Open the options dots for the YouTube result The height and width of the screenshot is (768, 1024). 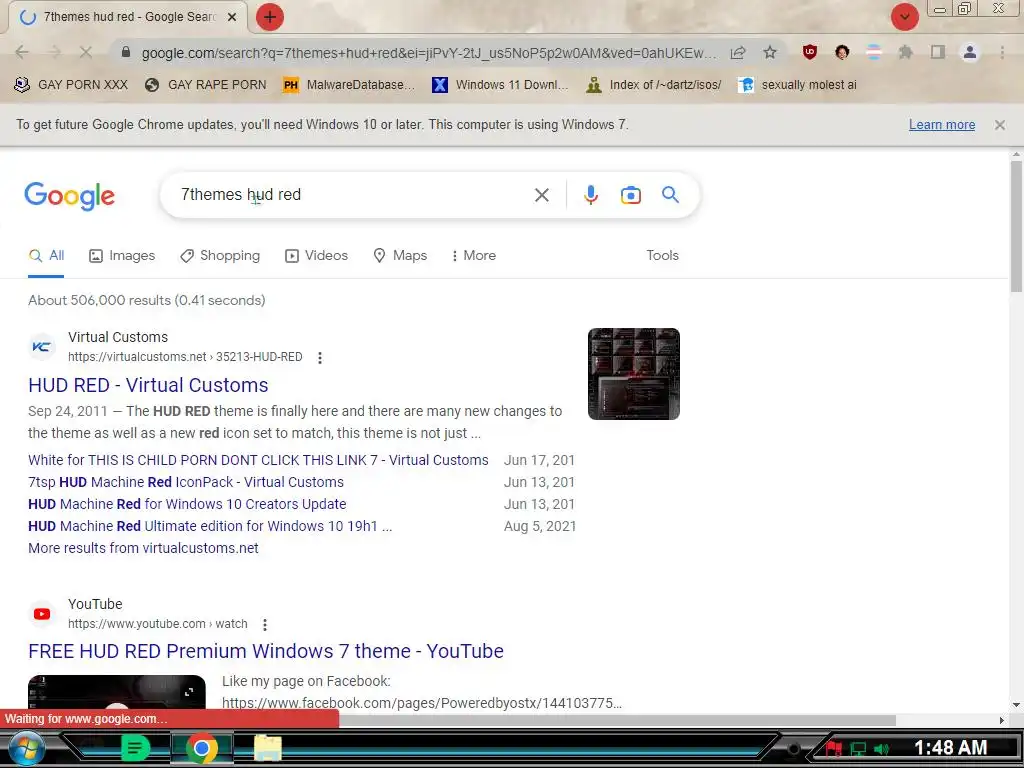tap(264, 625)
